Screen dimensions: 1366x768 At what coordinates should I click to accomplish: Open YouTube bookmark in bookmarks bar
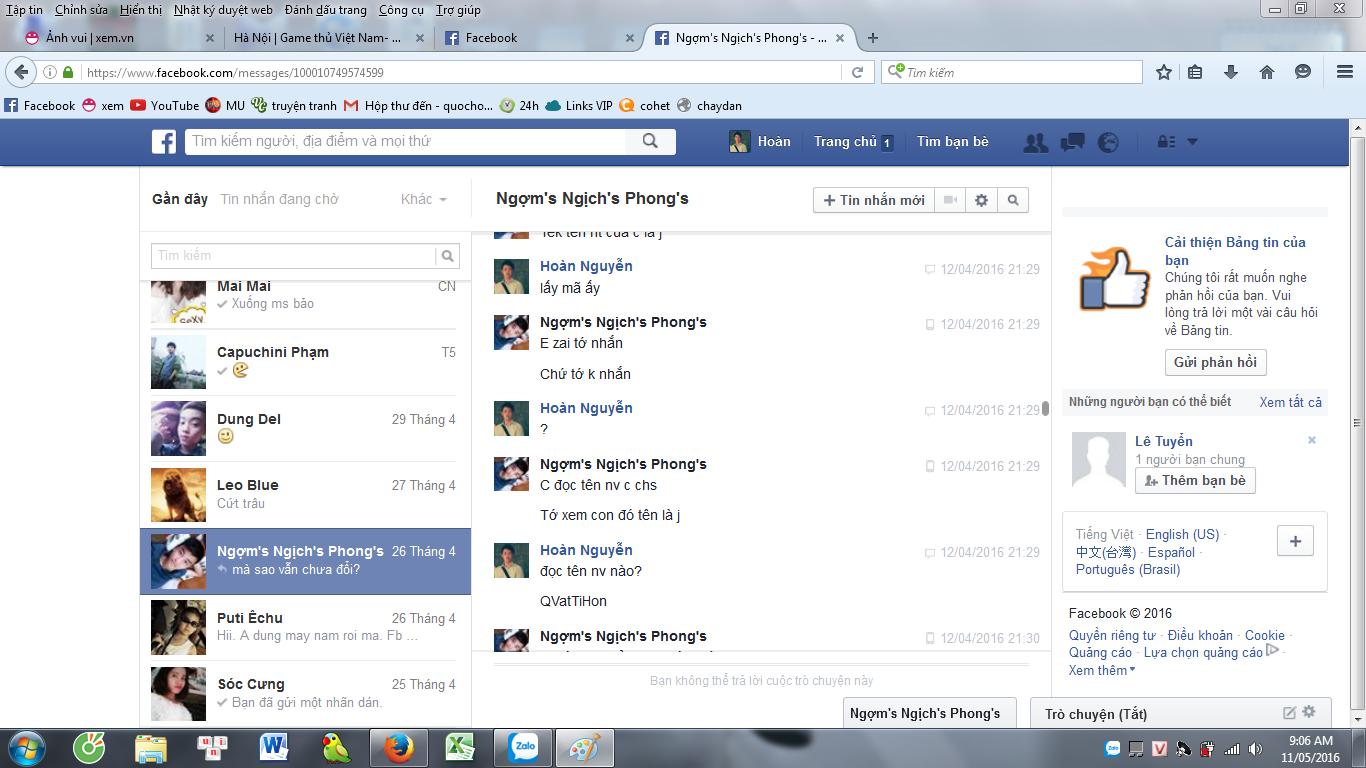coord(165,105)
